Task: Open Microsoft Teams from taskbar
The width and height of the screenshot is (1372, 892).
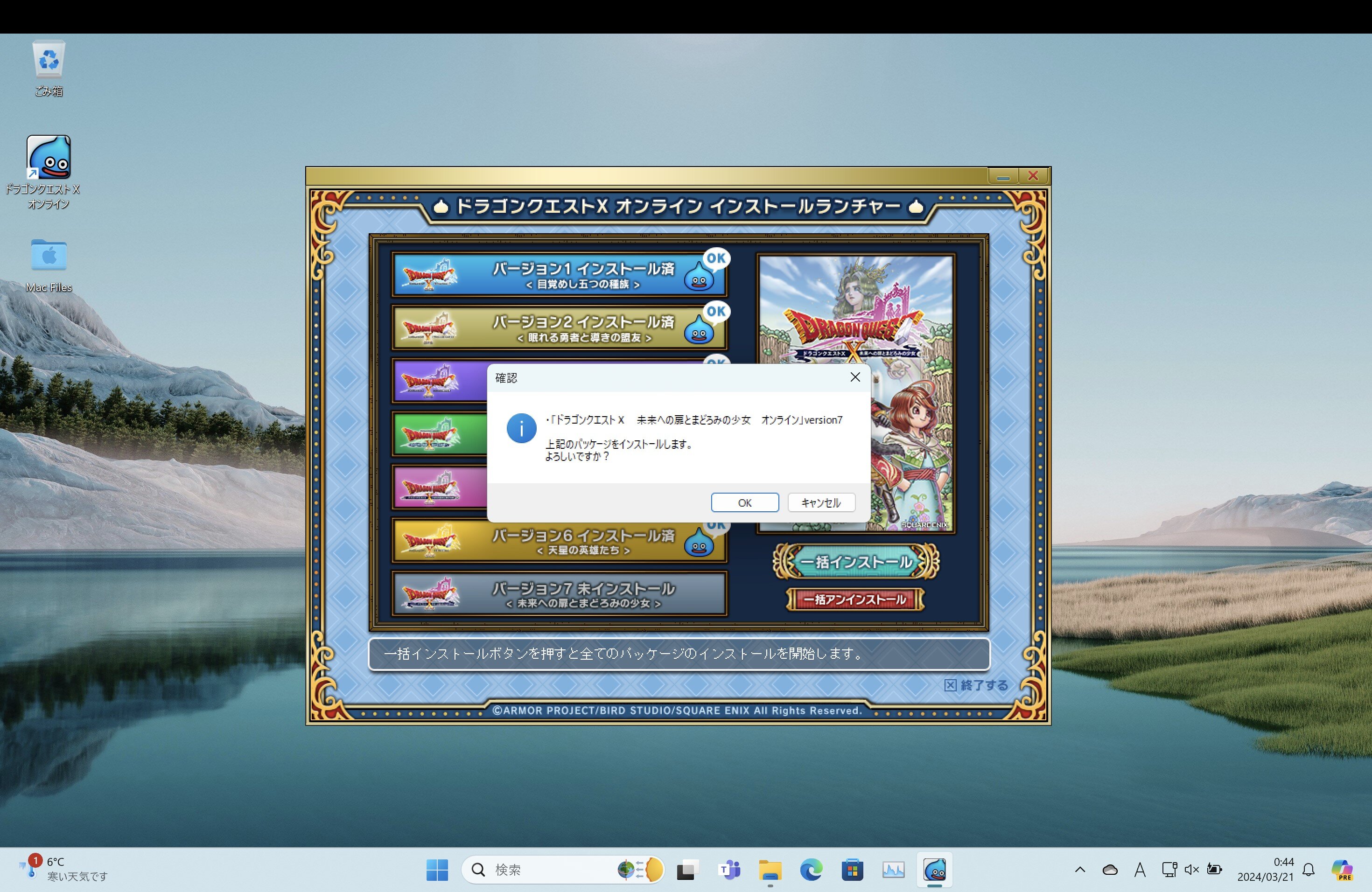Action: click(x=729, y=870)
